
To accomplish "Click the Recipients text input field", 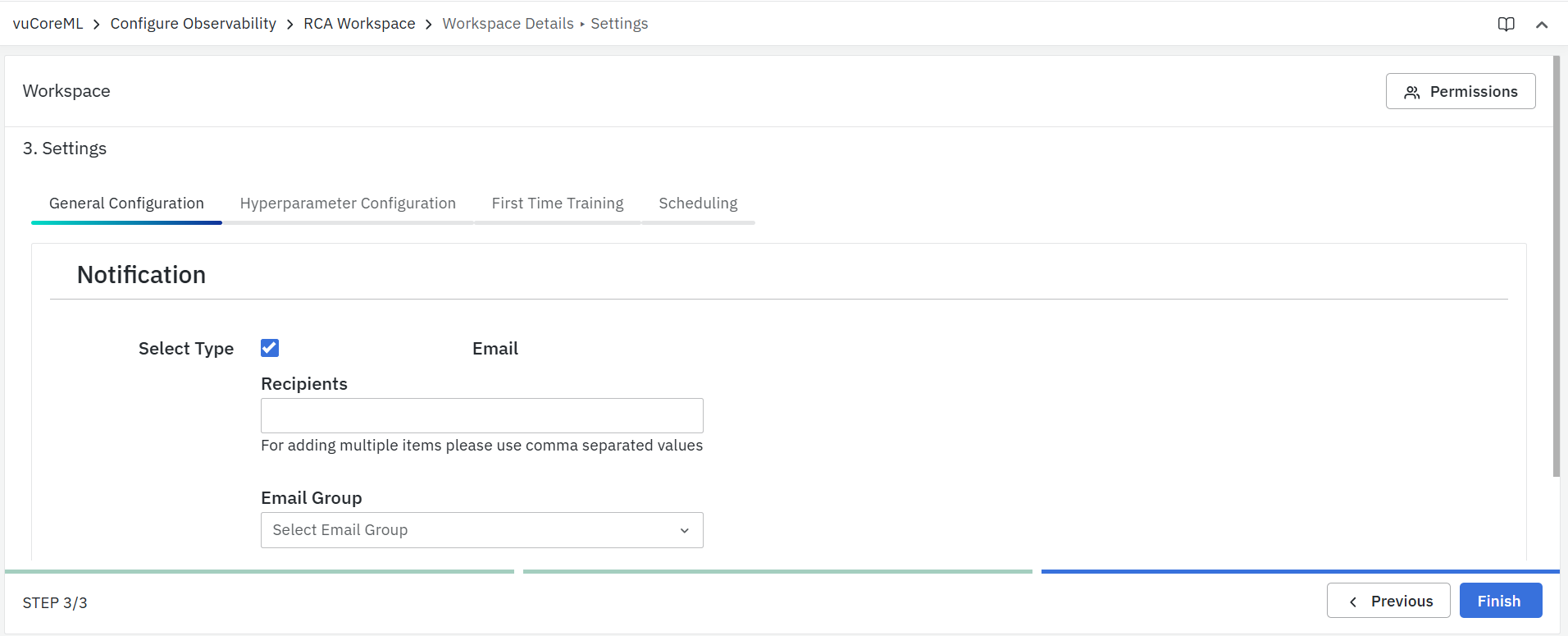I will click(481, 415).
